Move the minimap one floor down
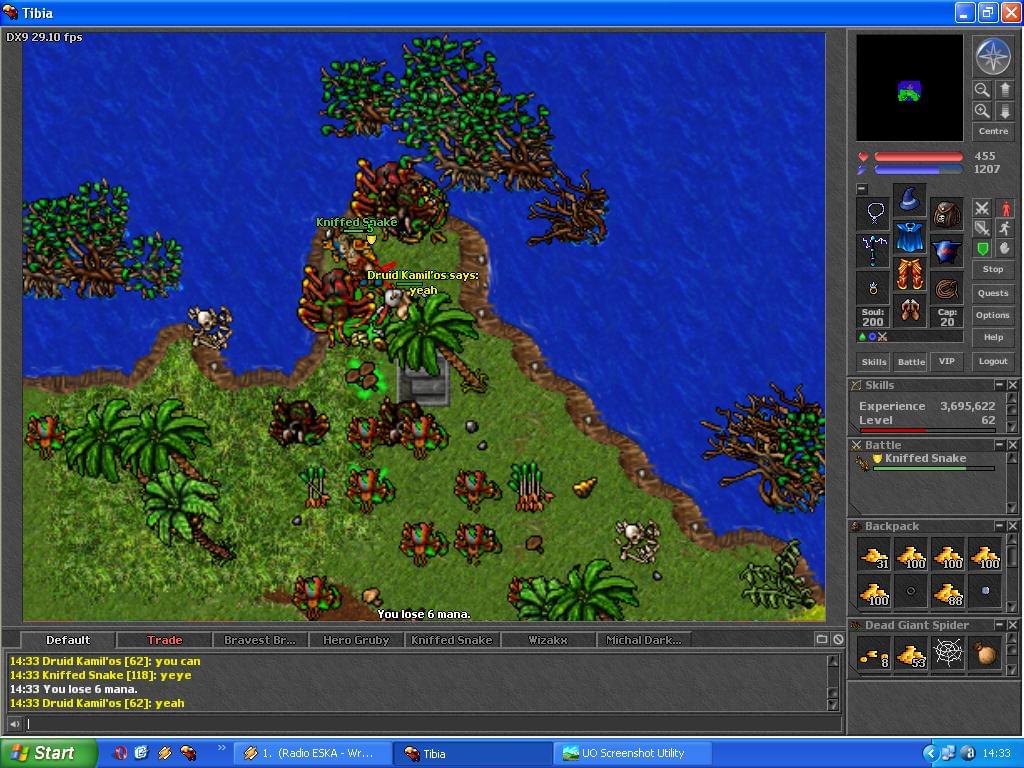This screenshot has height=768, width=1024. coord(1005,110)
